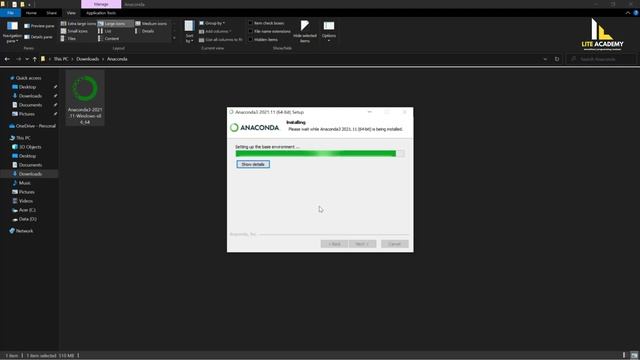Viewport: 640px width, 360px height.
Task: Select List layout view
Action: (x=105, y=31)
